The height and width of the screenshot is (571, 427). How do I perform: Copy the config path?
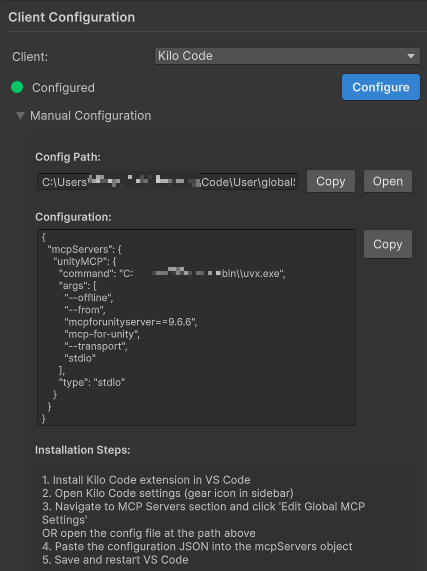[331, 181]
